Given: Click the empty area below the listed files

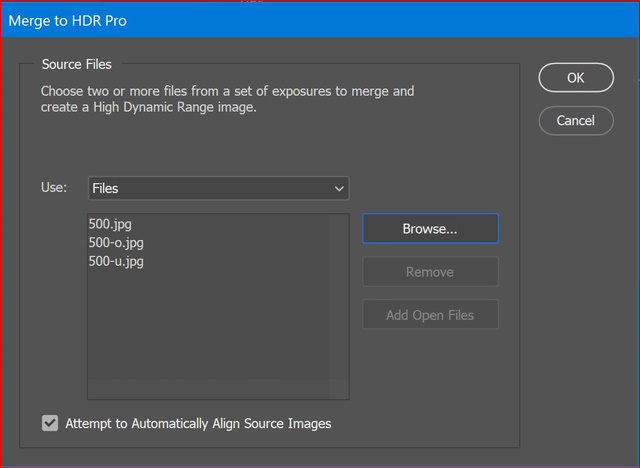Looking at the screenshot, I should pyautogui.click(x=208, y=326).
